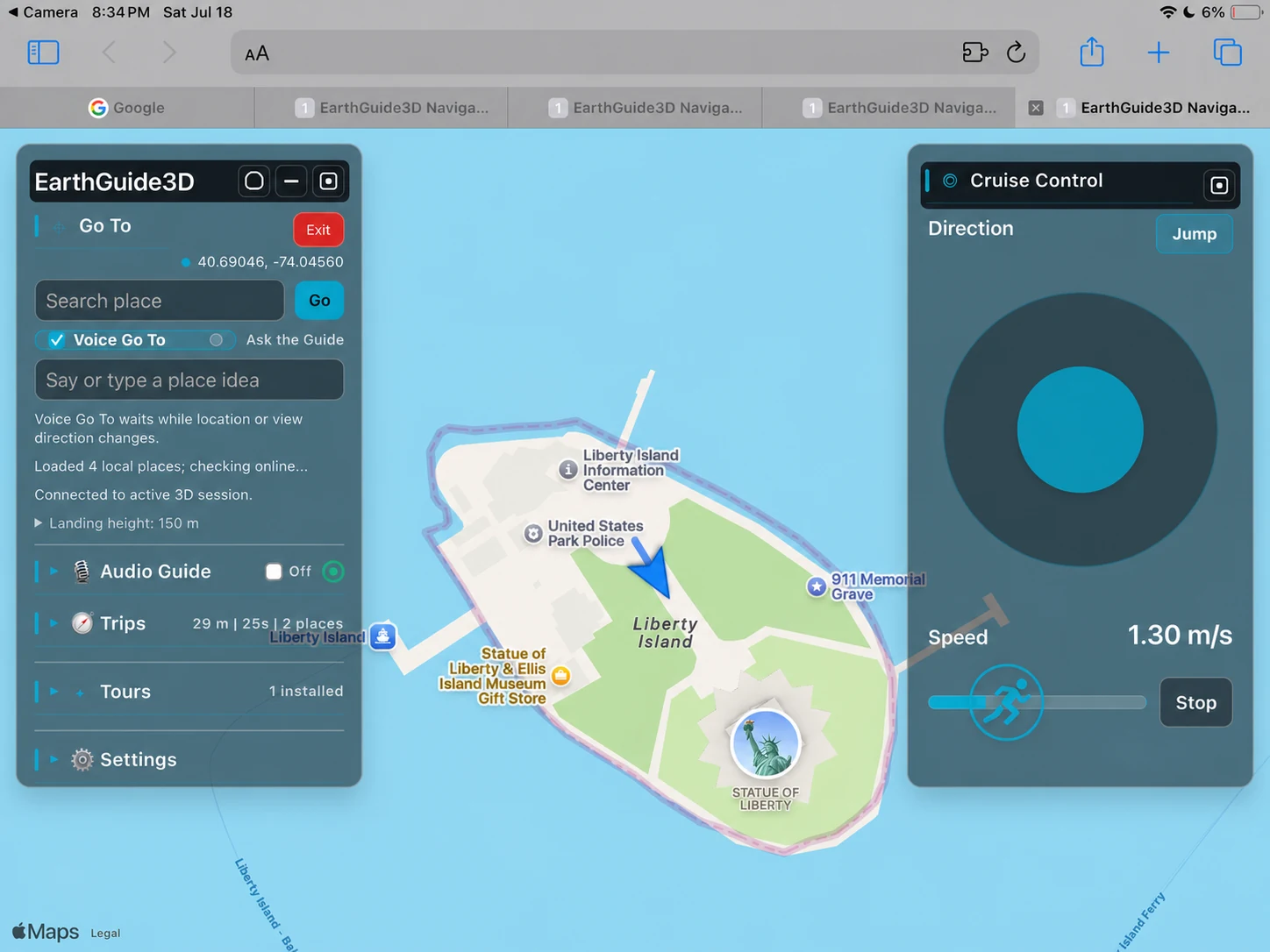Click the Cruise Control target icon
The image size is (1270, 952).
950,181
